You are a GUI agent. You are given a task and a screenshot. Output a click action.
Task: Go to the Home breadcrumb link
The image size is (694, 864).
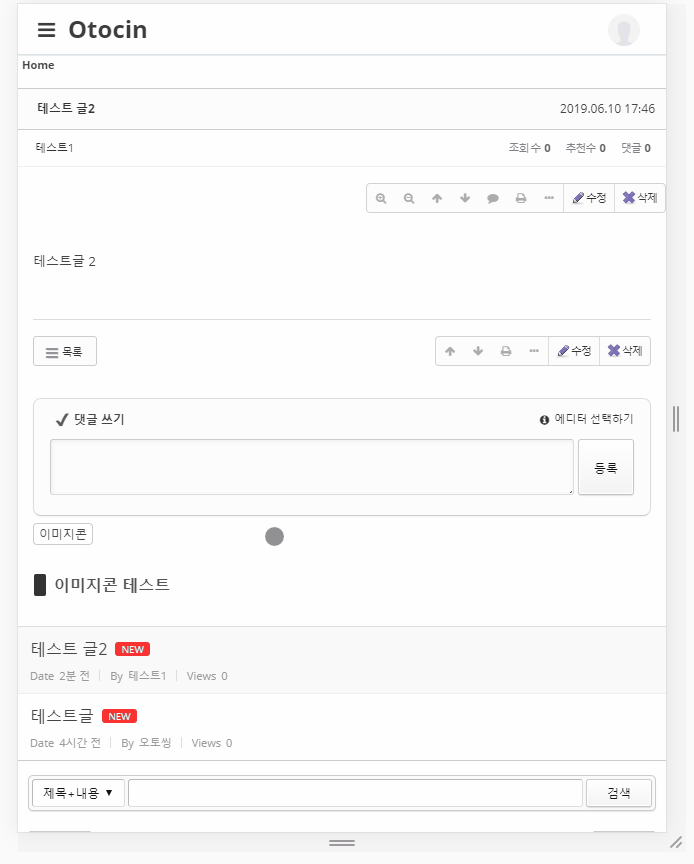[38, 65]
